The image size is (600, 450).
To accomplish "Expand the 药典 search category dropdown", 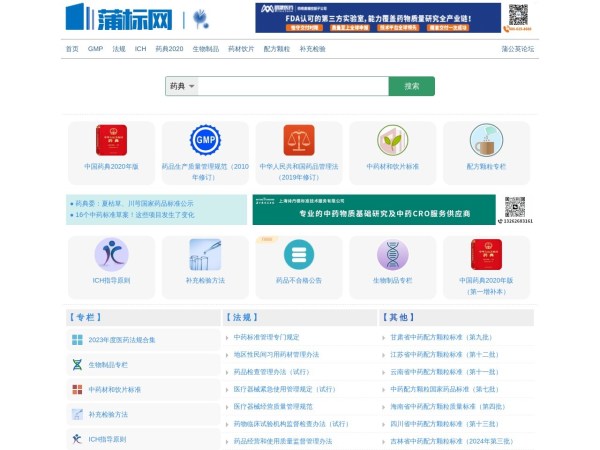I will click(x=183, y=86).
